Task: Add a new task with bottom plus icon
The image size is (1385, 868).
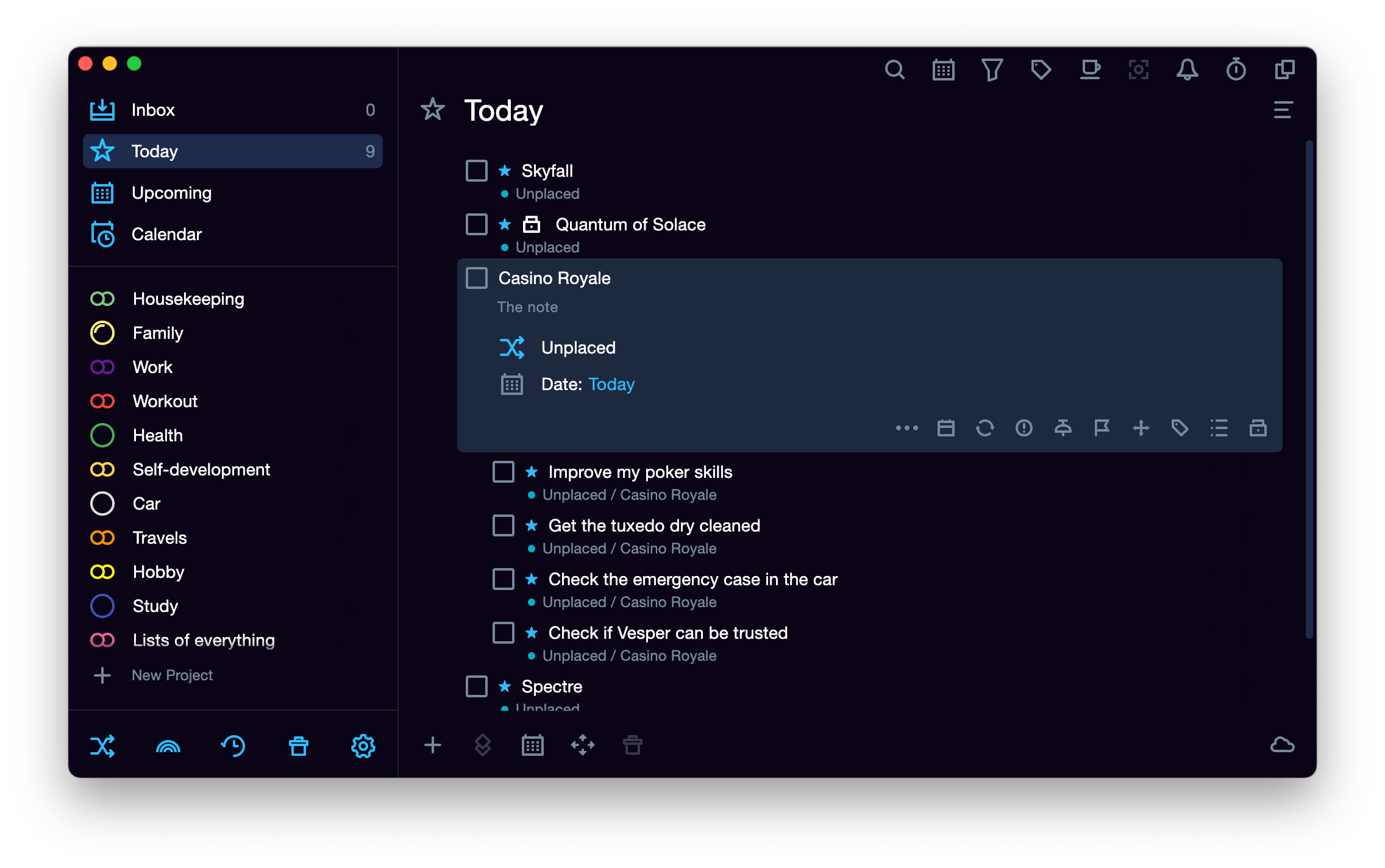Action: click(432, 745)
